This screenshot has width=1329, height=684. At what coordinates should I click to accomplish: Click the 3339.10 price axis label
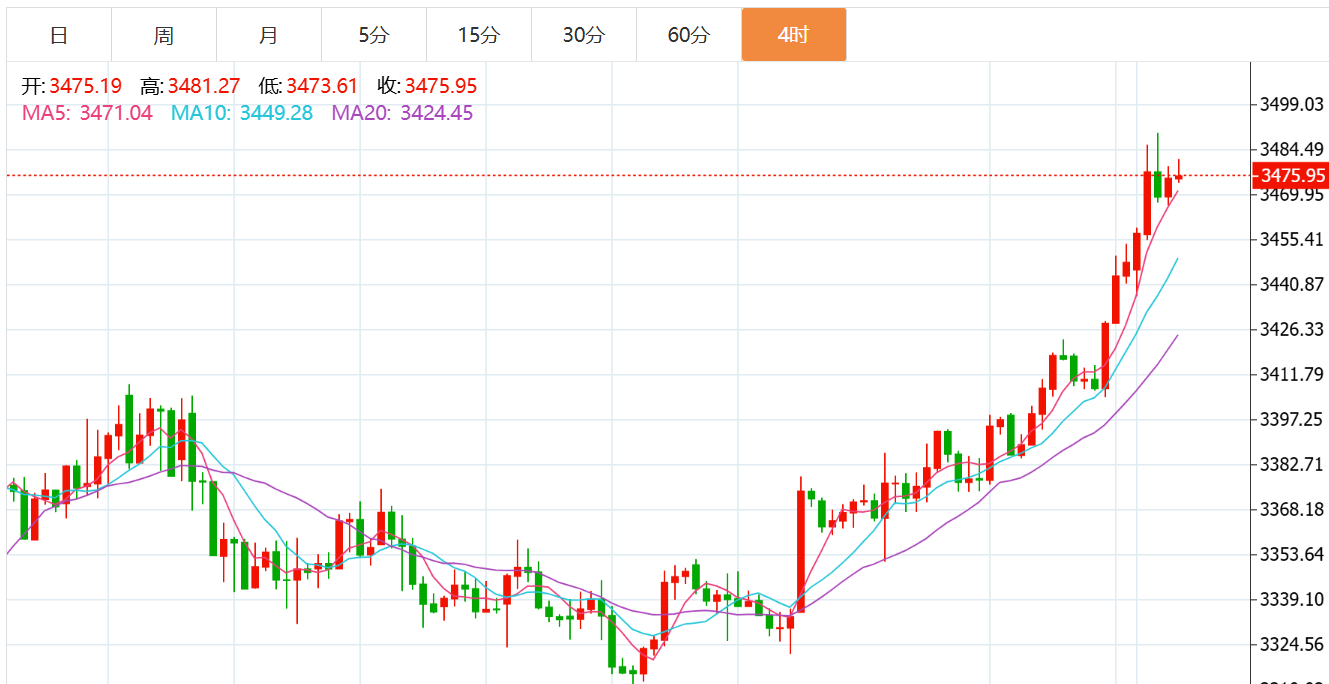[1292, 599]
